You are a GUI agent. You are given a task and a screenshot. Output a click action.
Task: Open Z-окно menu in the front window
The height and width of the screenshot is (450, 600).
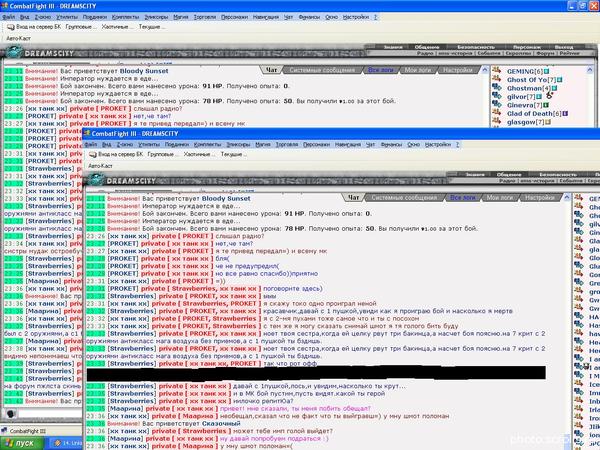(x=125, y=145)
